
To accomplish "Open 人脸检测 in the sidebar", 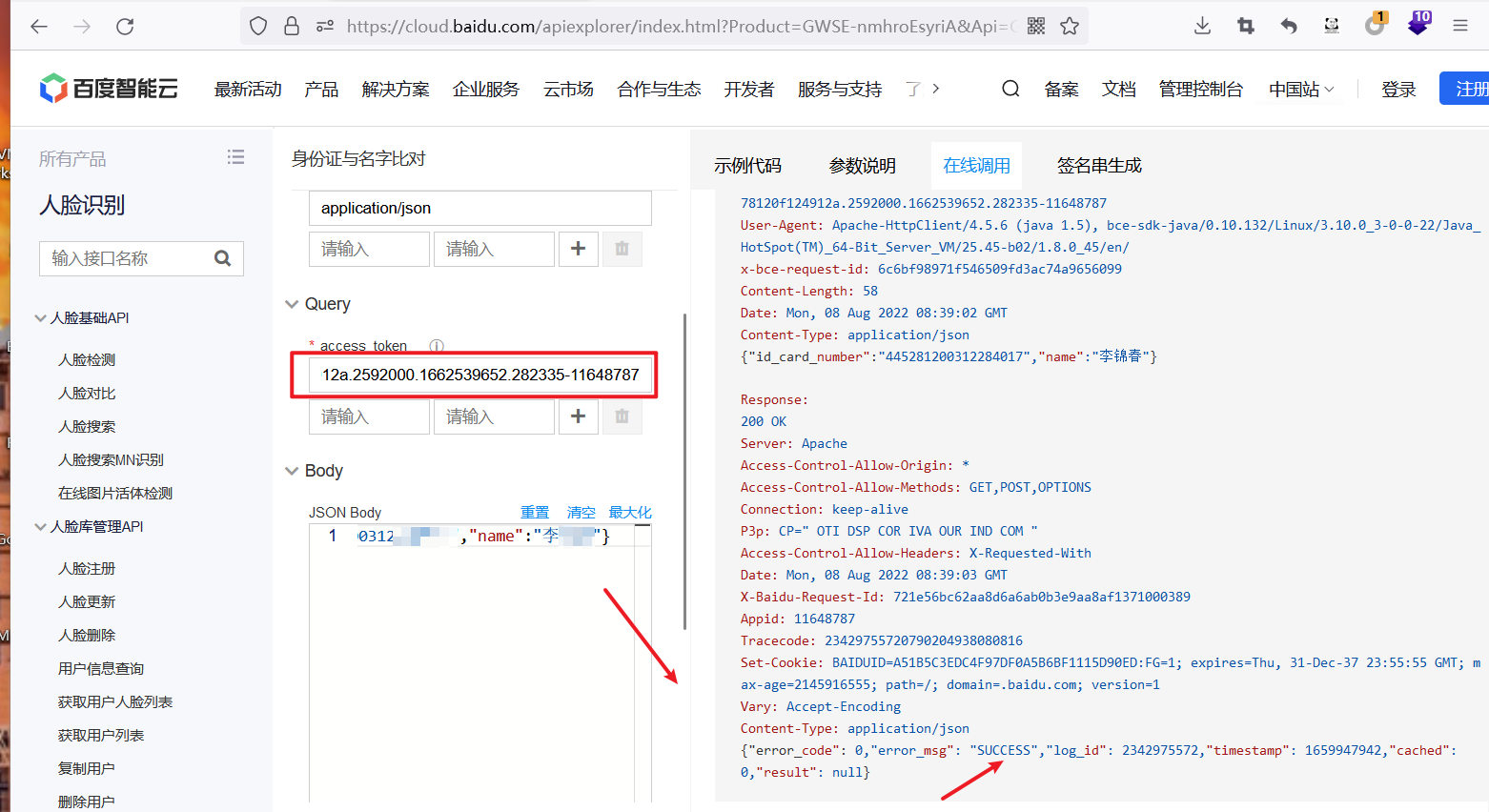I will pyautogui.click(x=87, y=360).
